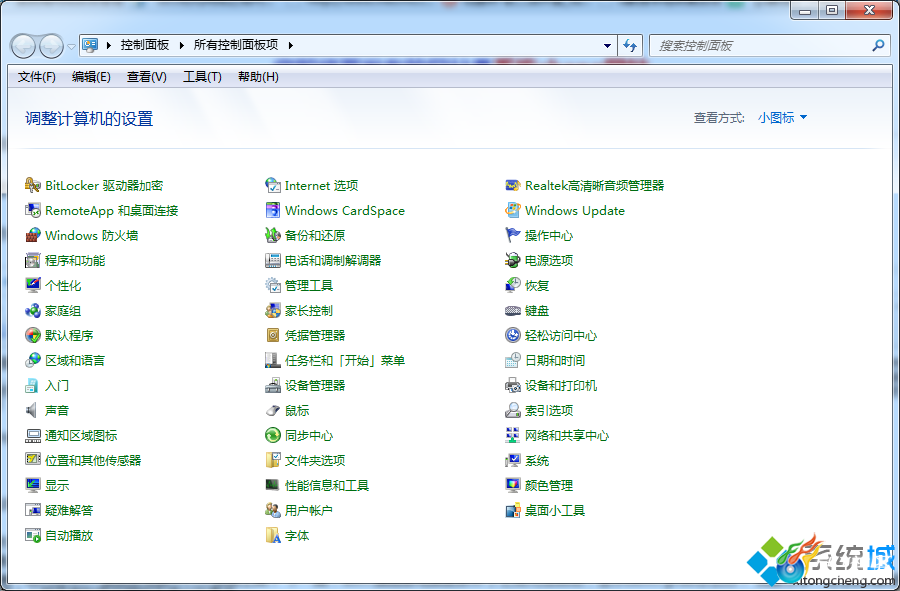Open the 疑难解答 link
Viewport: 900px width, 591px height.
click(x=69, y=510)
